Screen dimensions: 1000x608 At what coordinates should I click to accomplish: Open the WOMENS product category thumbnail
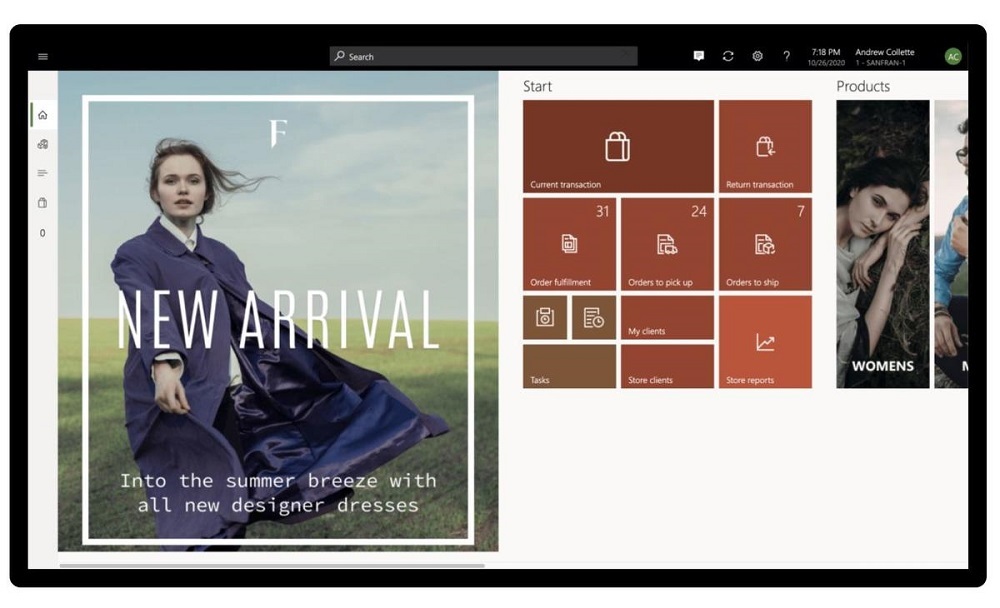click(883, 244)
